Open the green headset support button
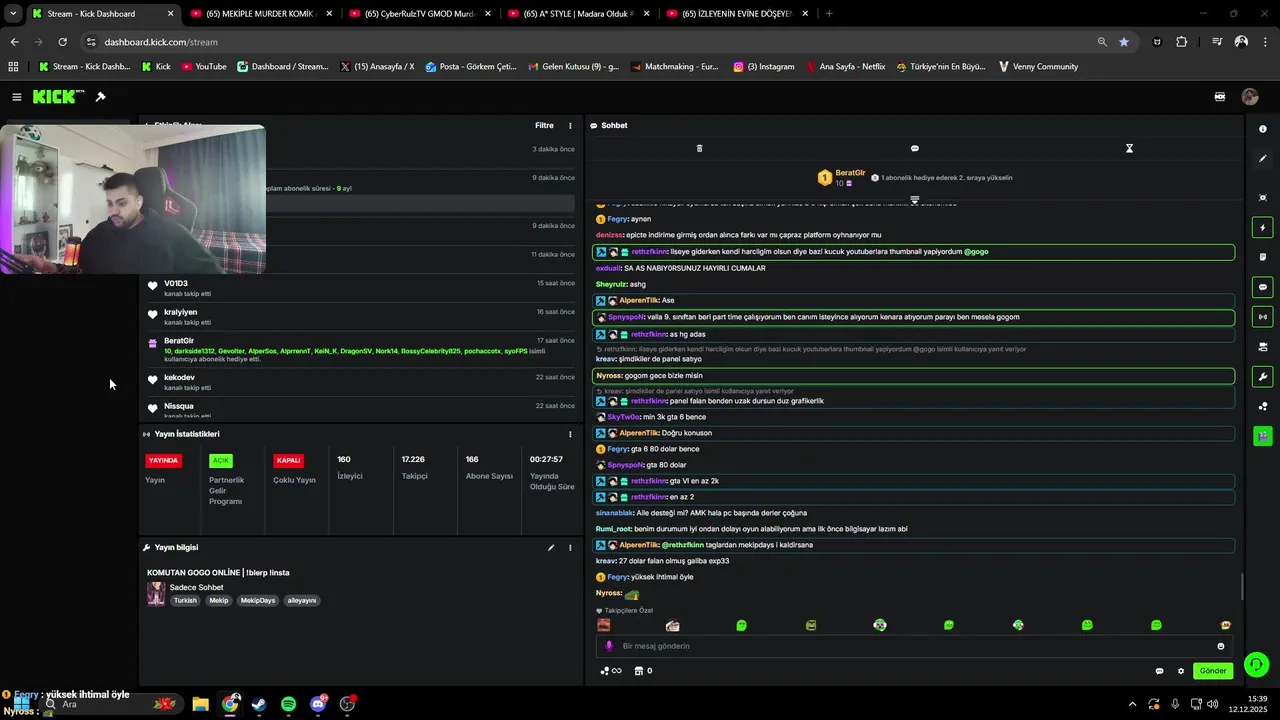Screen dimensions: 1280x720 [x=1256, y=664]
